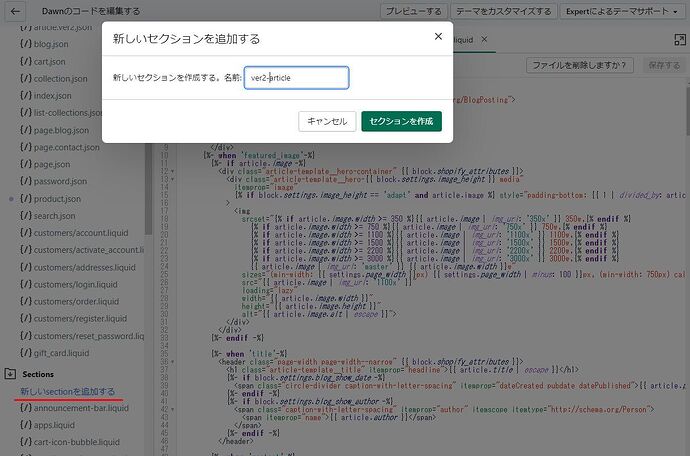The image size is (690, 456).
Task: Click 新しいsectionを追加する link
Action: [x=67, y=391]
